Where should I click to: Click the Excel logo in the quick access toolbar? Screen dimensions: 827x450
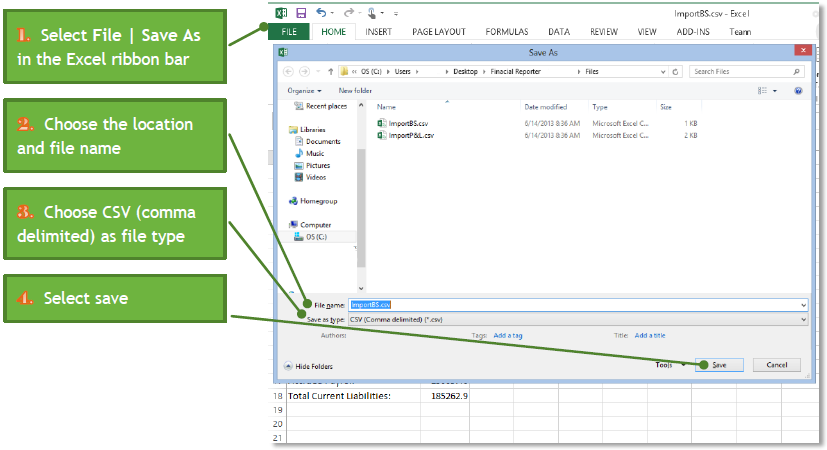click(282, 13)
